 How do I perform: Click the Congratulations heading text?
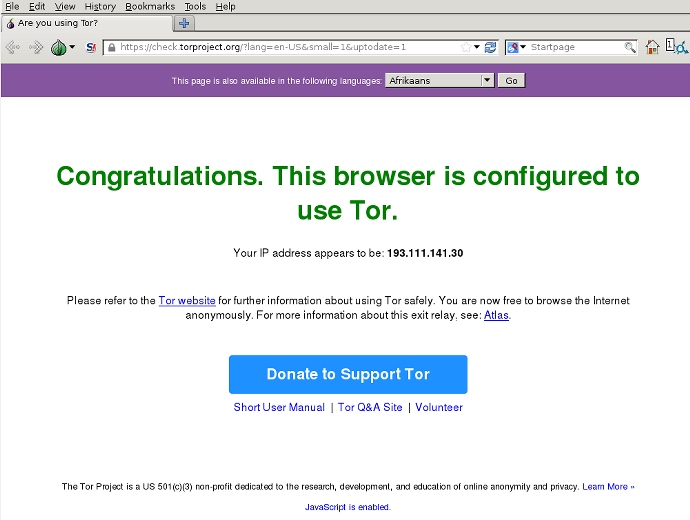pos(348,193)
